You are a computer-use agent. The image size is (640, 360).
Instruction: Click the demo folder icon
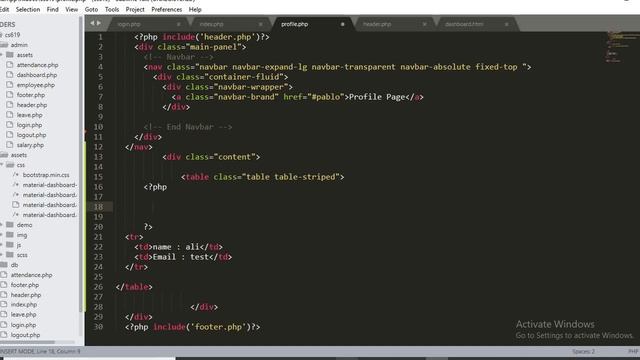[10, 225]
